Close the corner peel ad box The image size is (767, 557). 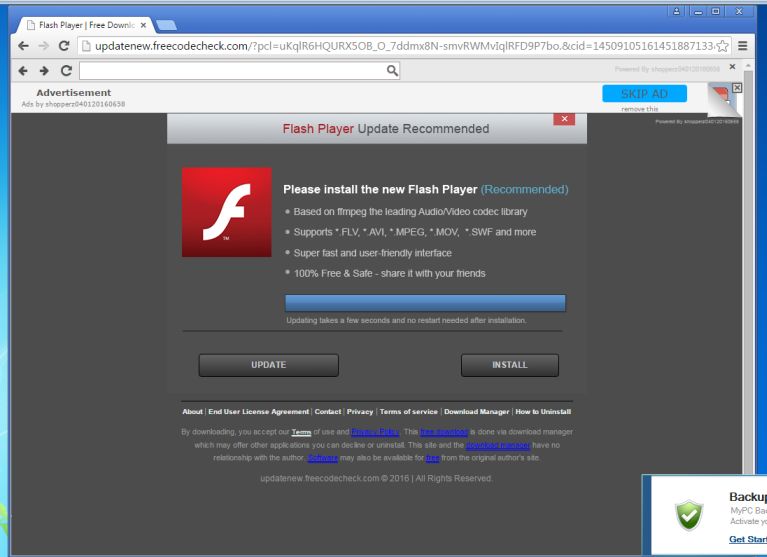coord(737,88)
